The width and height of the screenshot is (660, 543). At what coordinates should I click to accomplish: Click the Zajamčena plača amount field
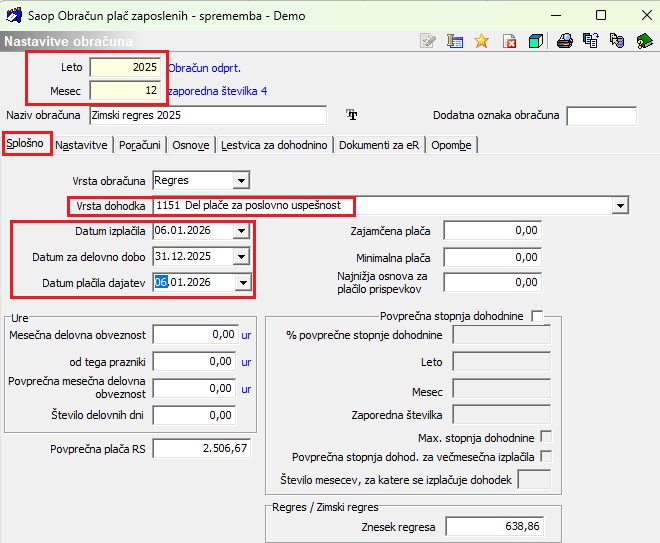pyautogui.click(x=492, y=230)
